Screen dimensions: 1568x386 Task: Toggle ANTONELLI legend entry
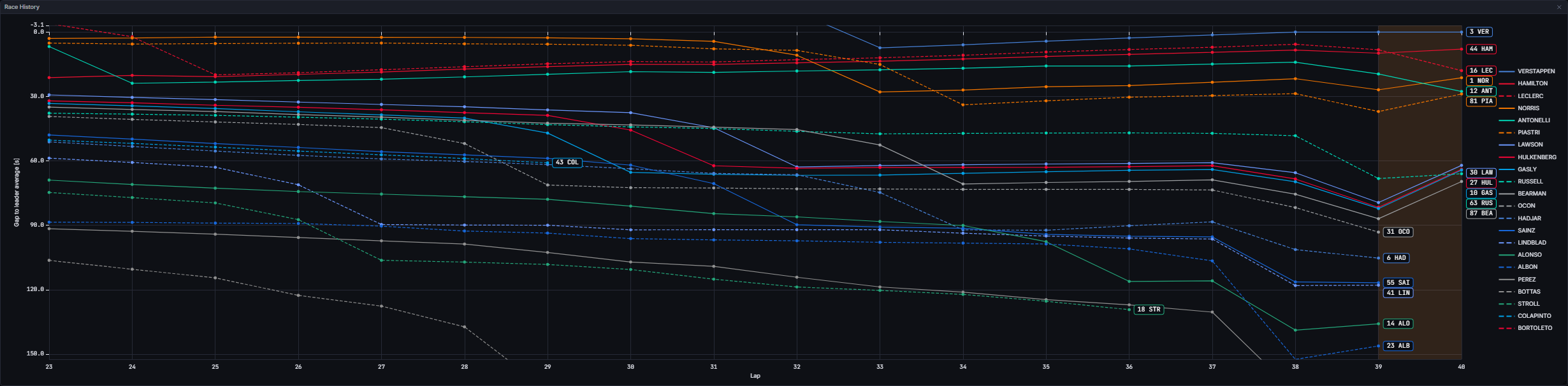[1525, 120]
